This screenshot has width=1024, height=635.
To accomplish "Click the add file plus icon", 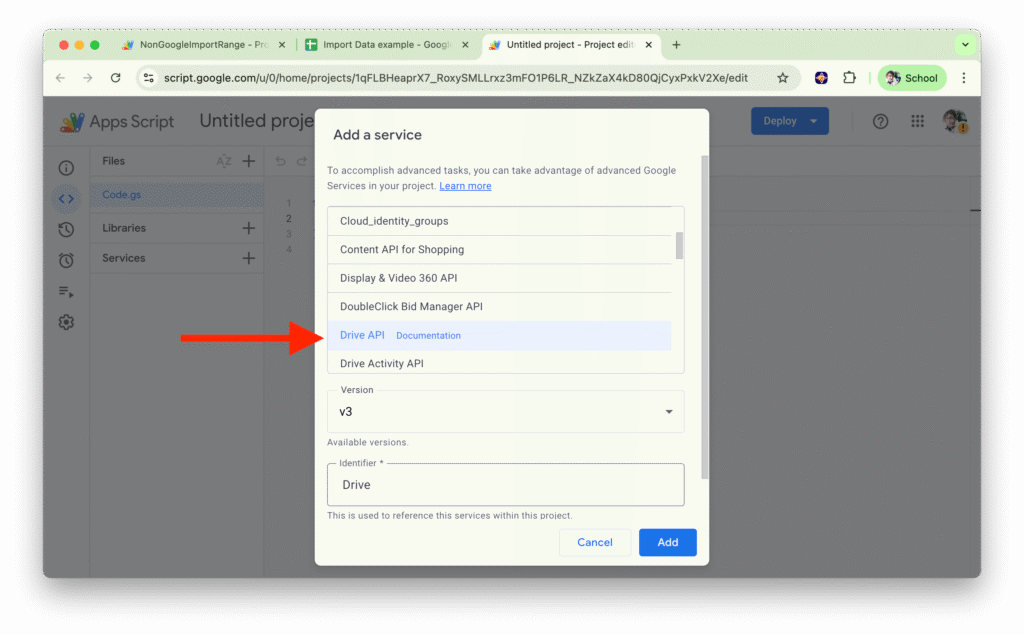I will click(249, 161).
